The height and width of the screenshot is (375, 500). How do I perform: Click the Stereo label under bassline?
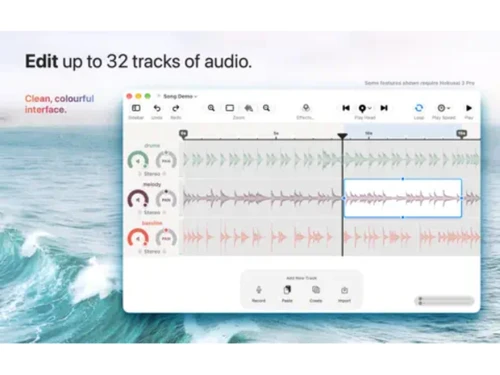click(152, 251)
